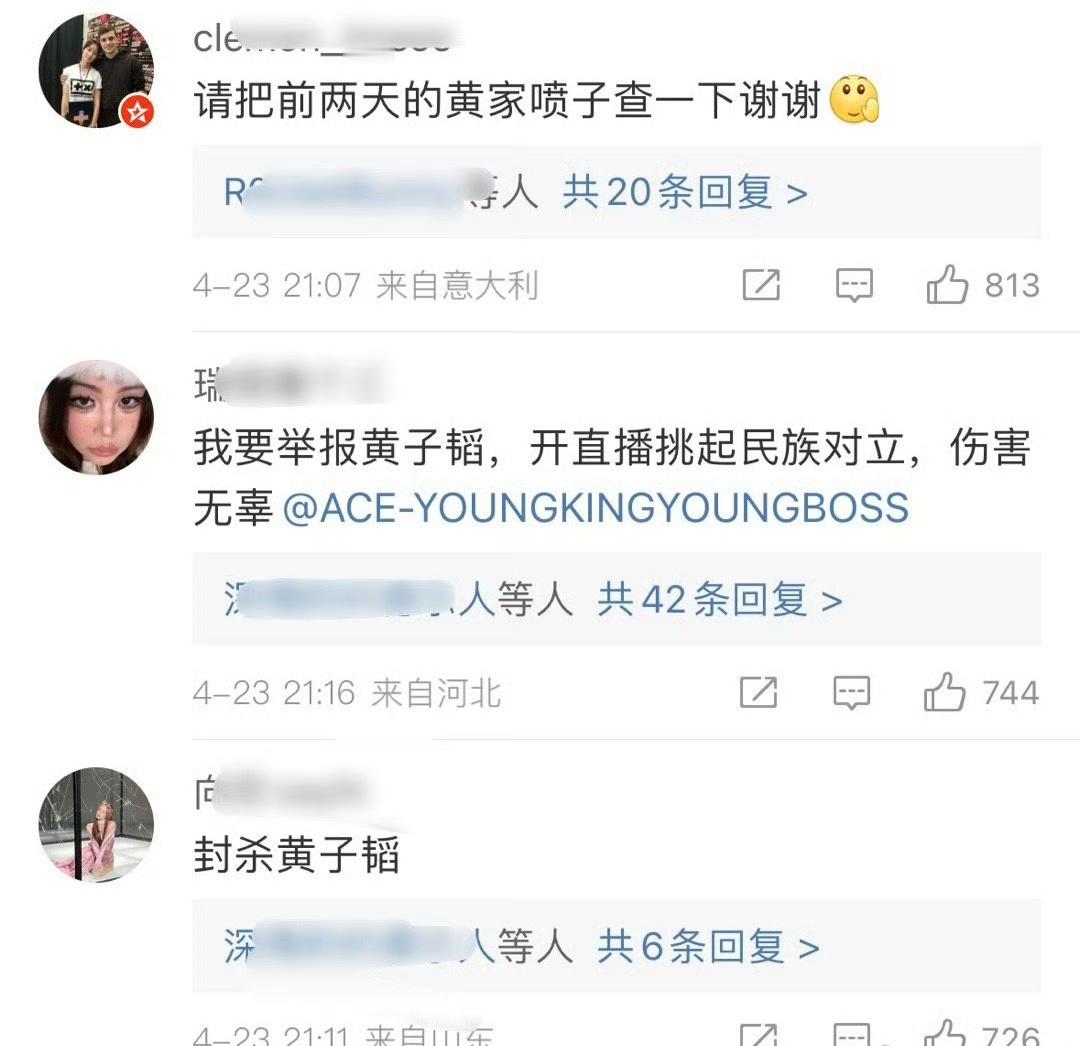
Task: Expand the 共6条回复 replies
Action: 709,947
